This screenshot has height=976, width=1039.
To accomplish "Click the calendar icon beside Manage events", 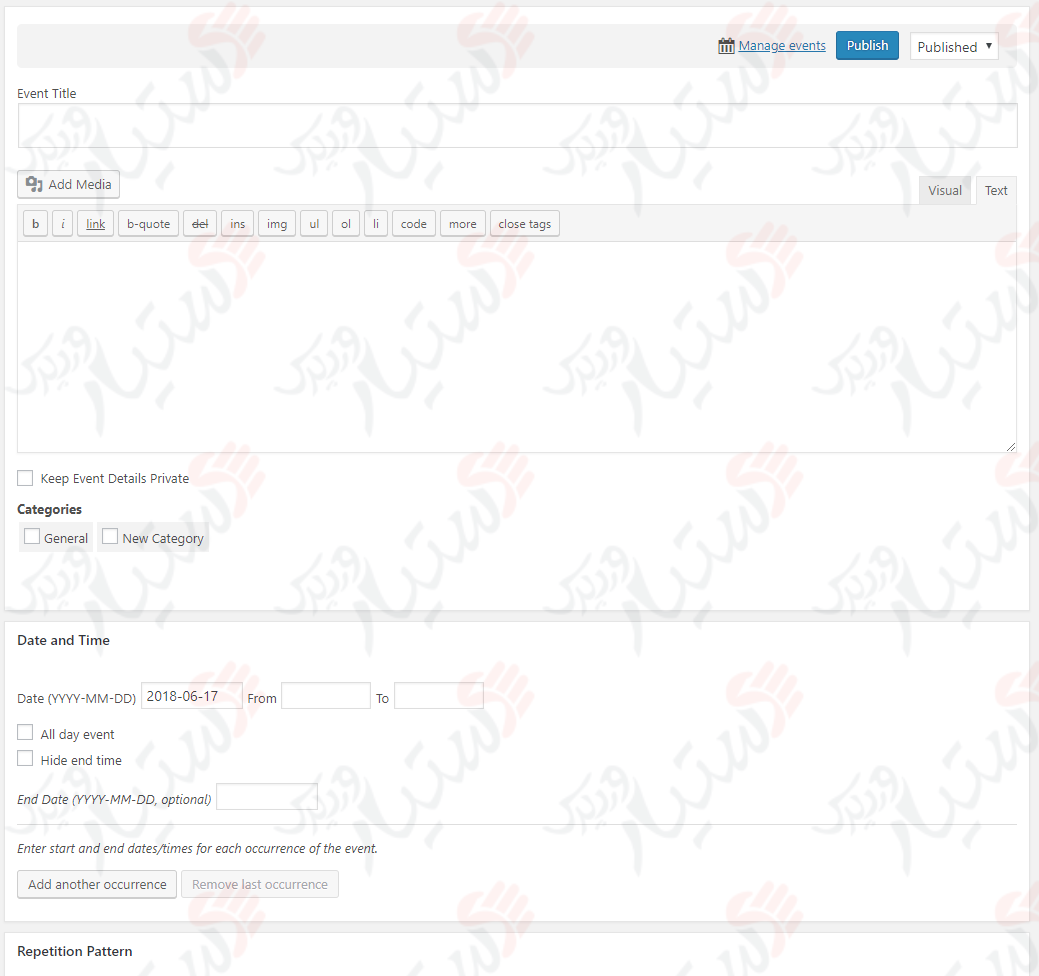I will (x=726, y=46).
